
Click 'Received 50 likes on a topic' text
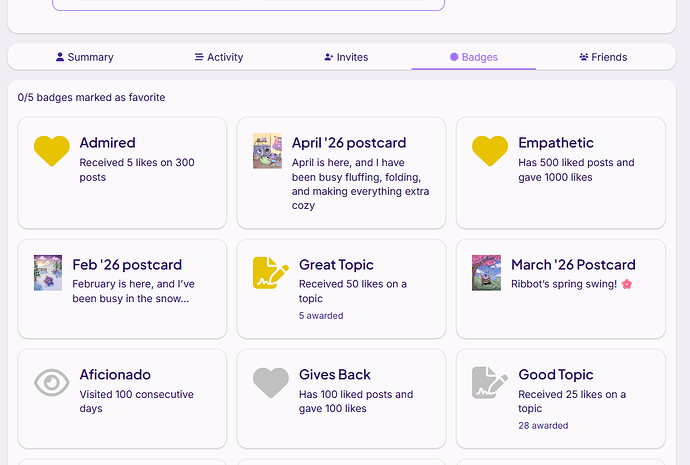tap(353, 291)
